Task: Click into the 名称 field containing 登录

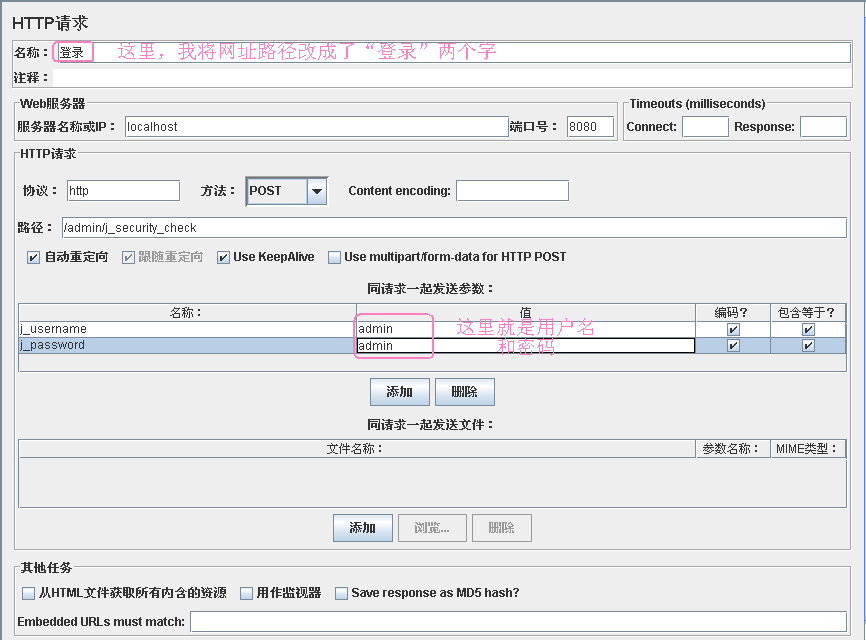Action: pos(450,52)
